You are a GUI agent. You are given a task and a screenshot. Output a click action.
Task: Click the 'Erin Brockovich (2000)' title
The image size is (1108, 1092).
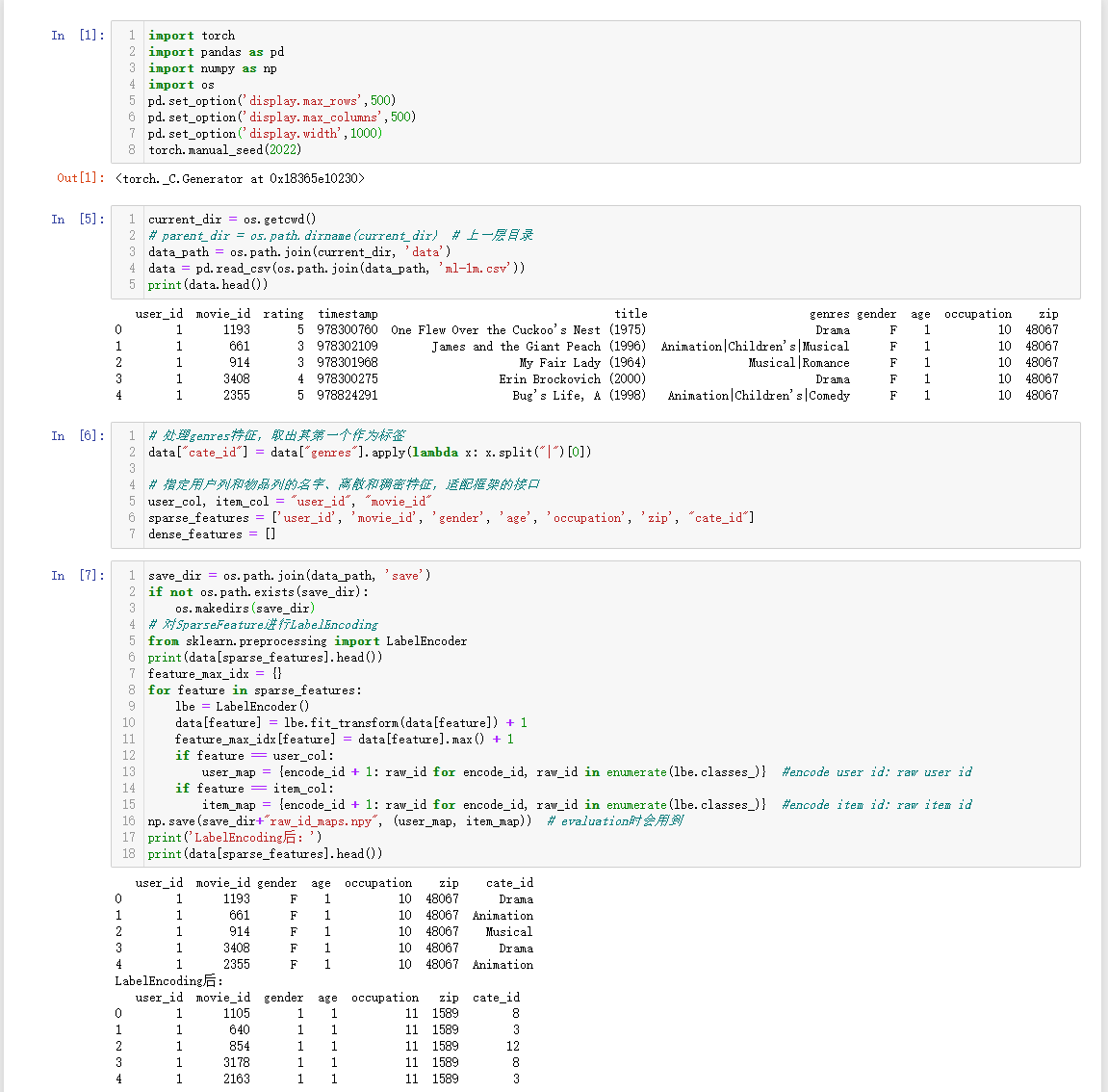click(573, 378)
